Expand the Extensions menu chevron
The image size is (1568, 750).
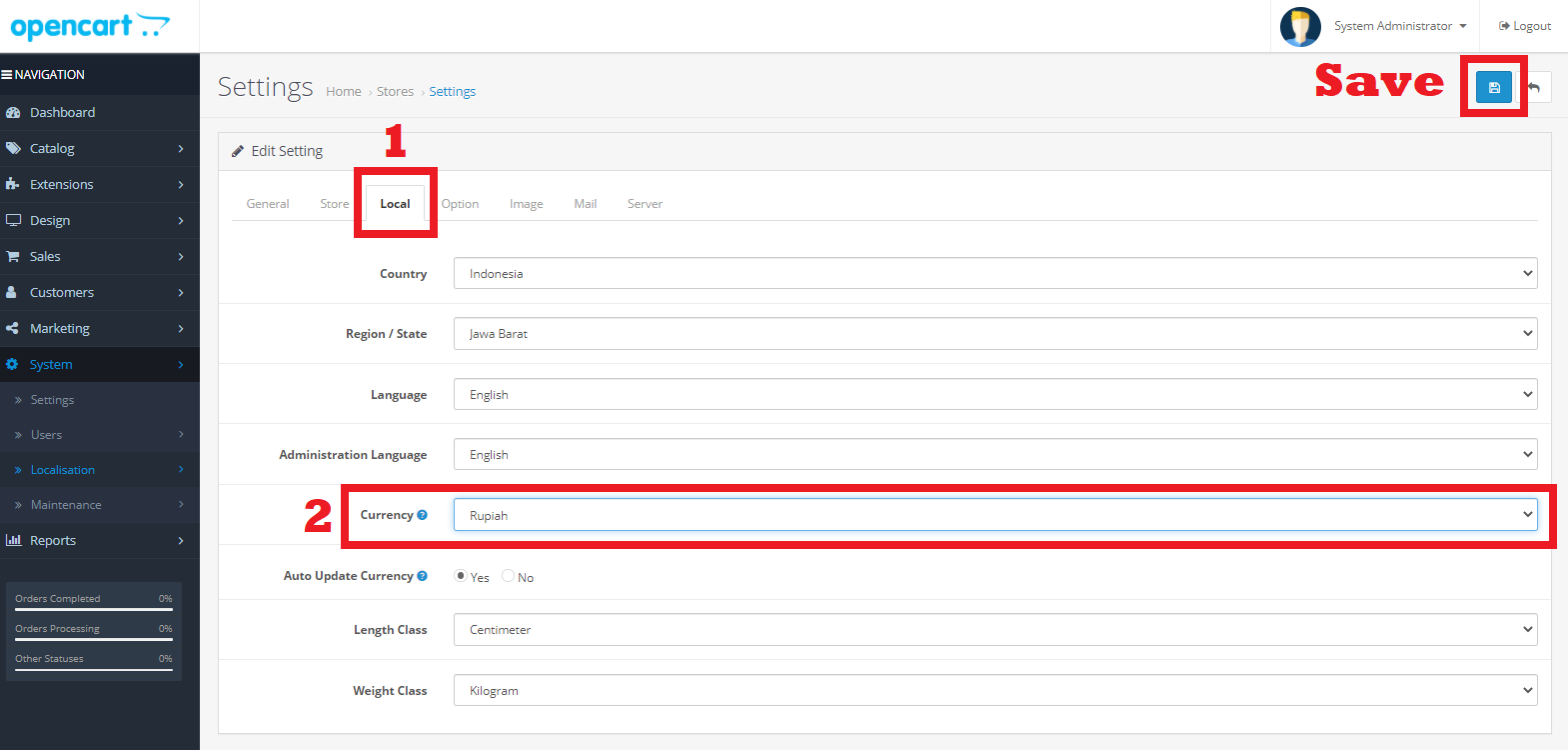click(x=181, y=184)
